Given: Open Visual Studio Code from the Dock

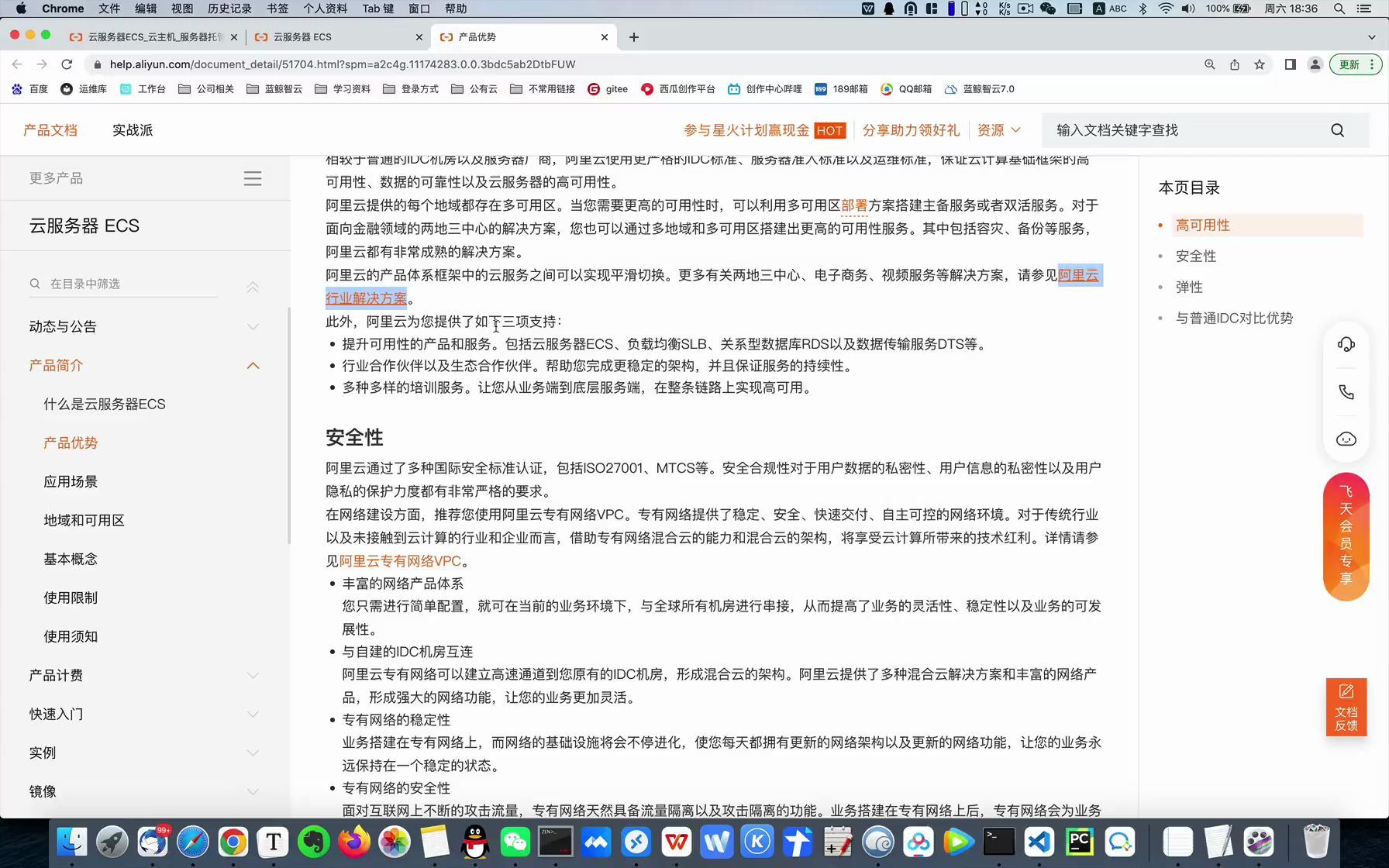Looking at the screenshot, I should point(1039,842).
